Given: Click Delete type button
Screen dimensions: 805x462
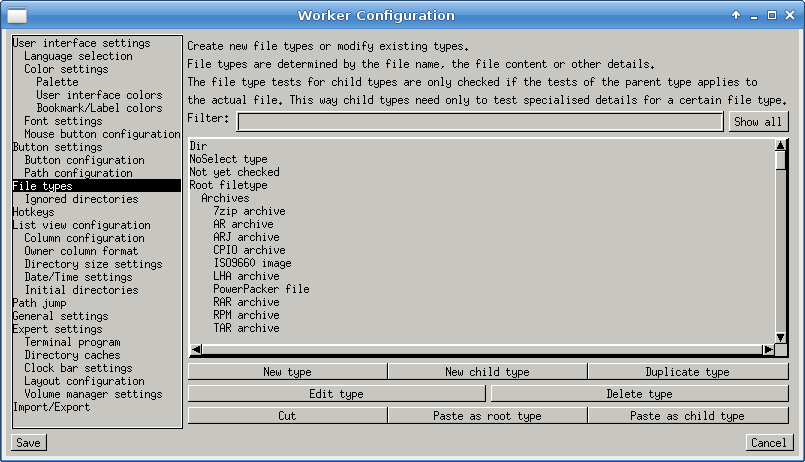Looking at the screenshot, I should tap(639, 394).
